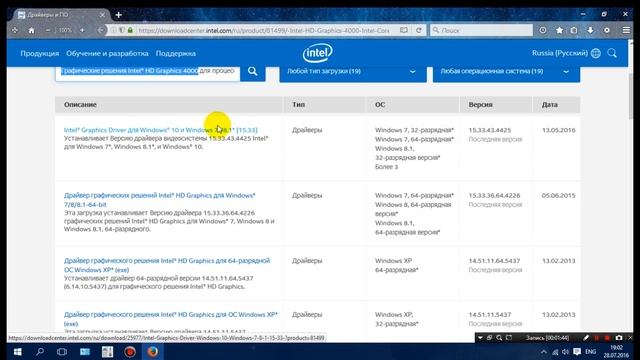Open Обучение и разработка menu
Screen dimensions: 640x360
[107, 53]
